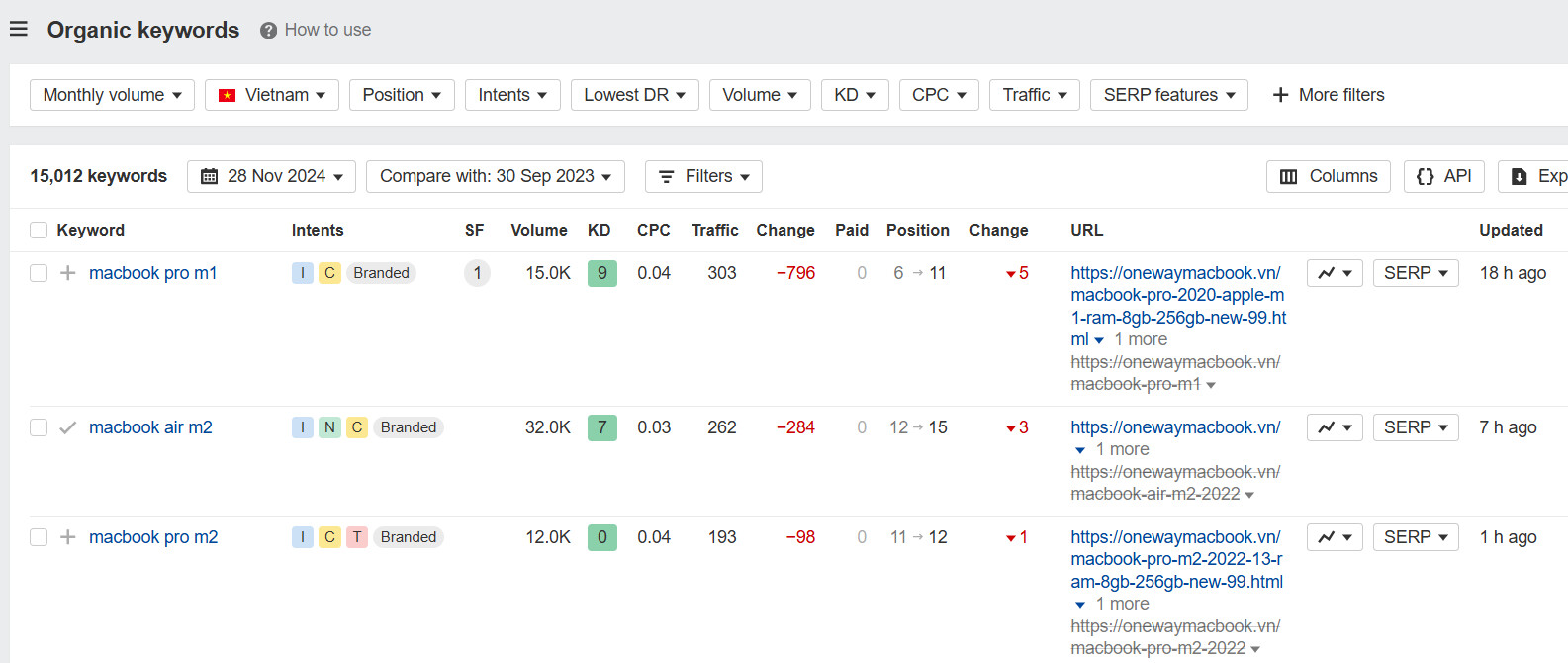Sort by the Volume column header

coord(539,231)
